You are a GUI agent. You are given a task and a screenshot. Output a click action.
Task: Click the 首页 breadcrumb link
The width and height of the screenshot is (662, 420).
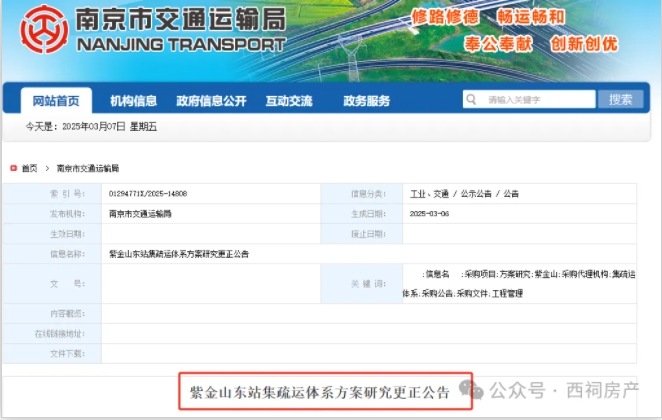click(29, 168)
